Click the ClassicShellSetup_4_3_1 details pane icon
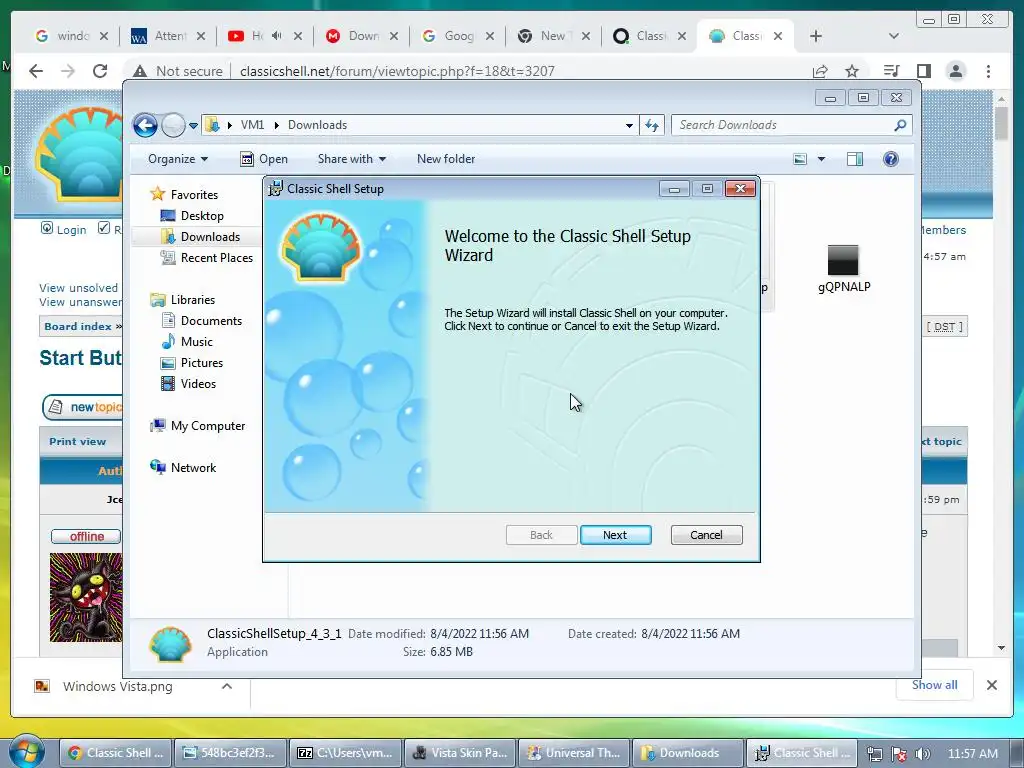Viewport: 1024px width, 768px height. click(170, 643)
